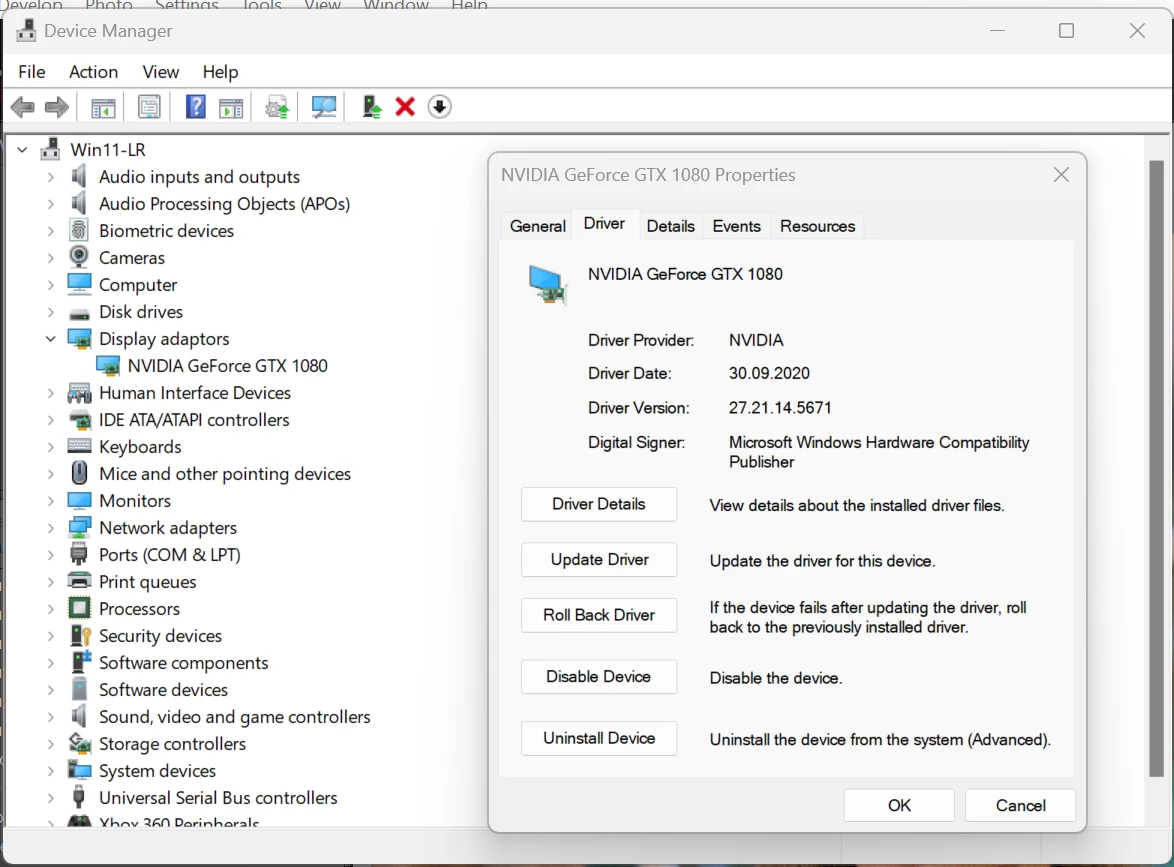Switch to the Details tab

tap(670, 225)
